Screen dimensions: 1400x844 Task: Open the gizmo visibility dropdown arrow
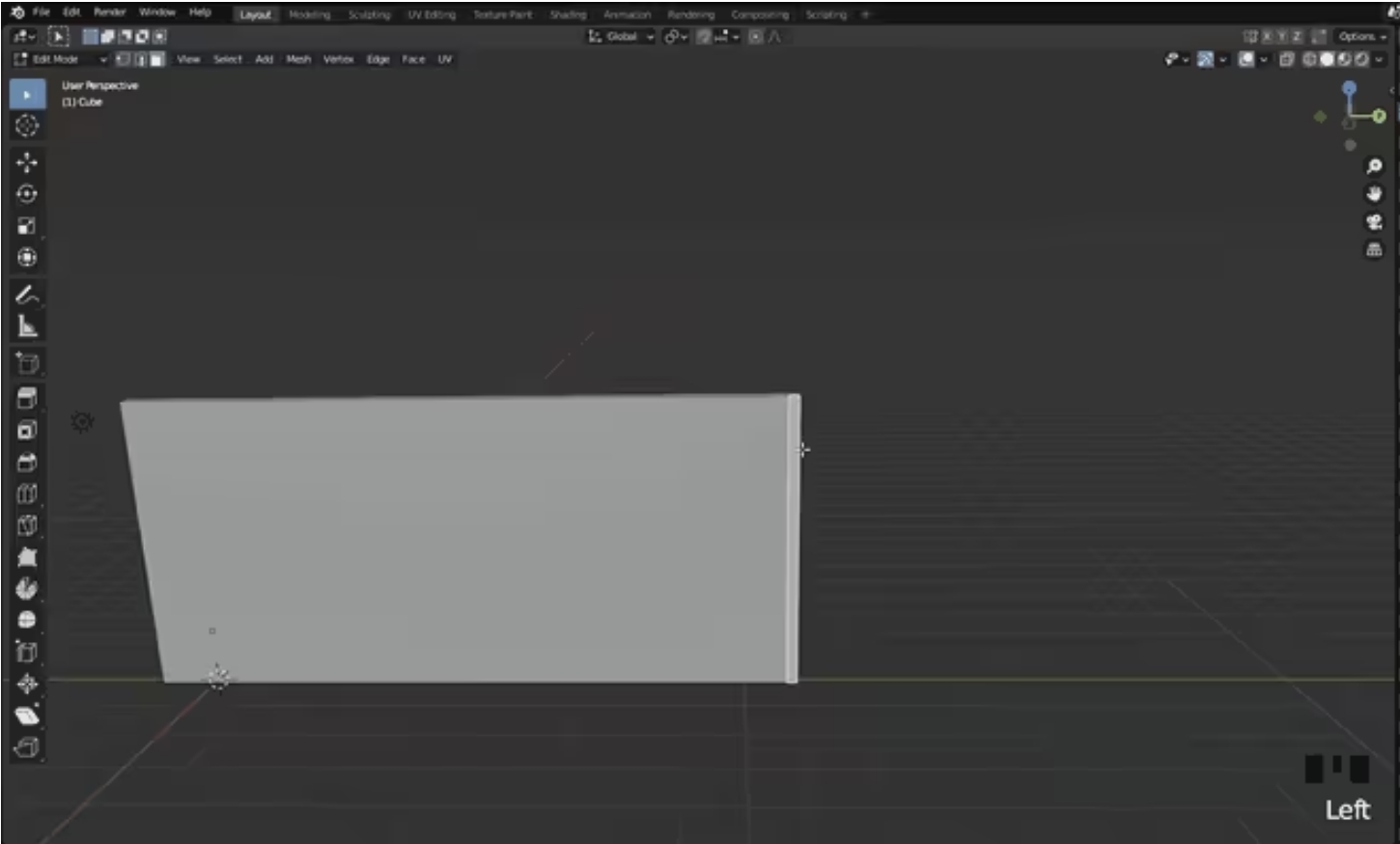tap(1222, 59)
